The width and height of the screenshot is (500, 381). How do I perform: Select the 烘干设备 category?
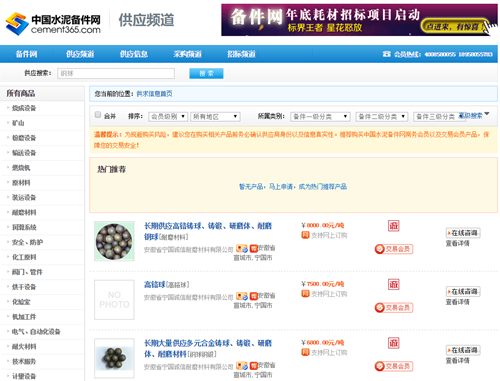pos(24,287)
